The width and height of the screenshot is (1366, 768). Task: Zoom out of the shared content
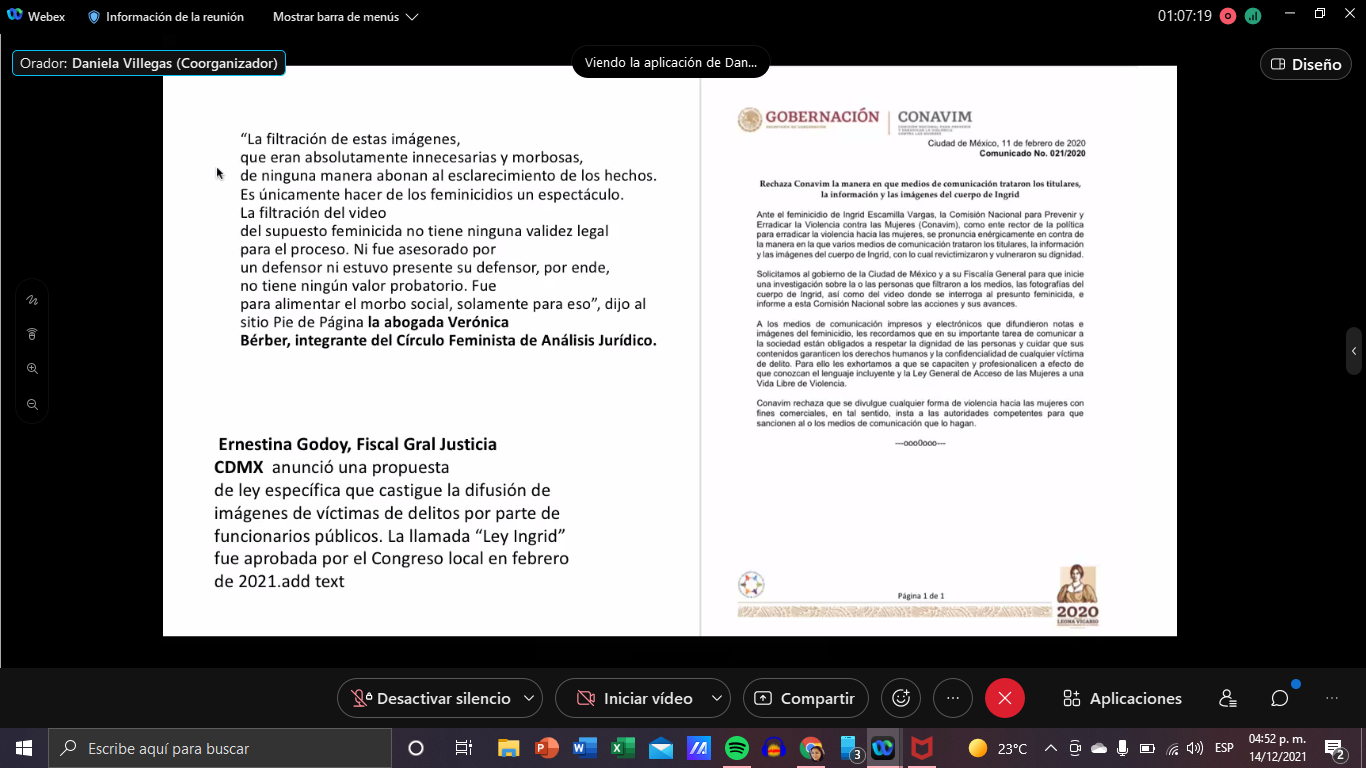(x=32, y=404)
